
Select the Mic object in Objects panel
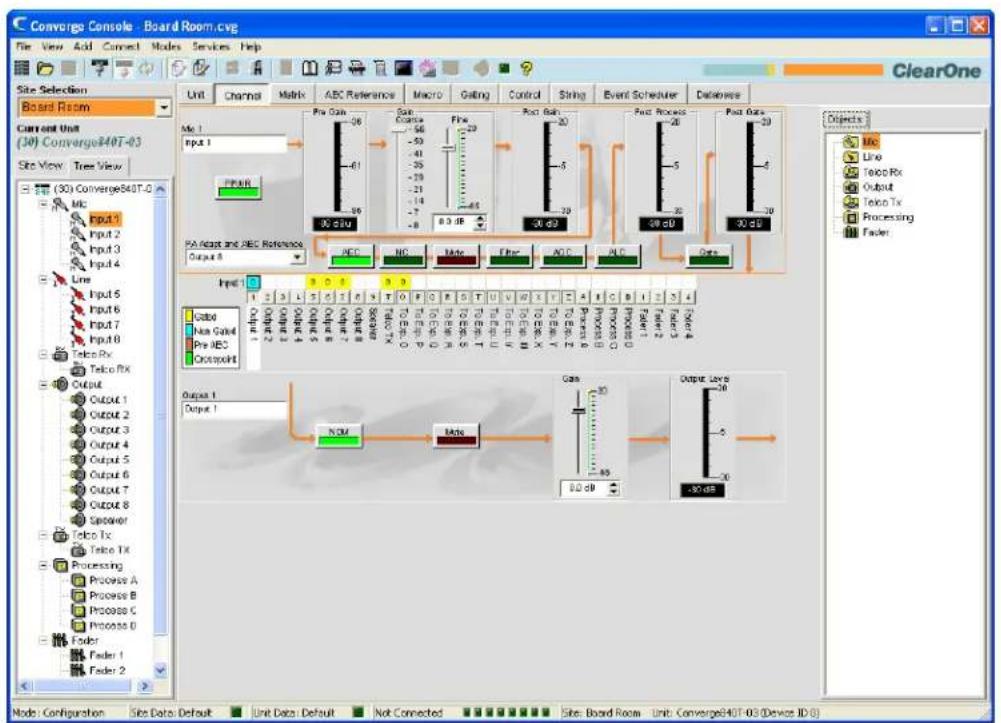862,142
